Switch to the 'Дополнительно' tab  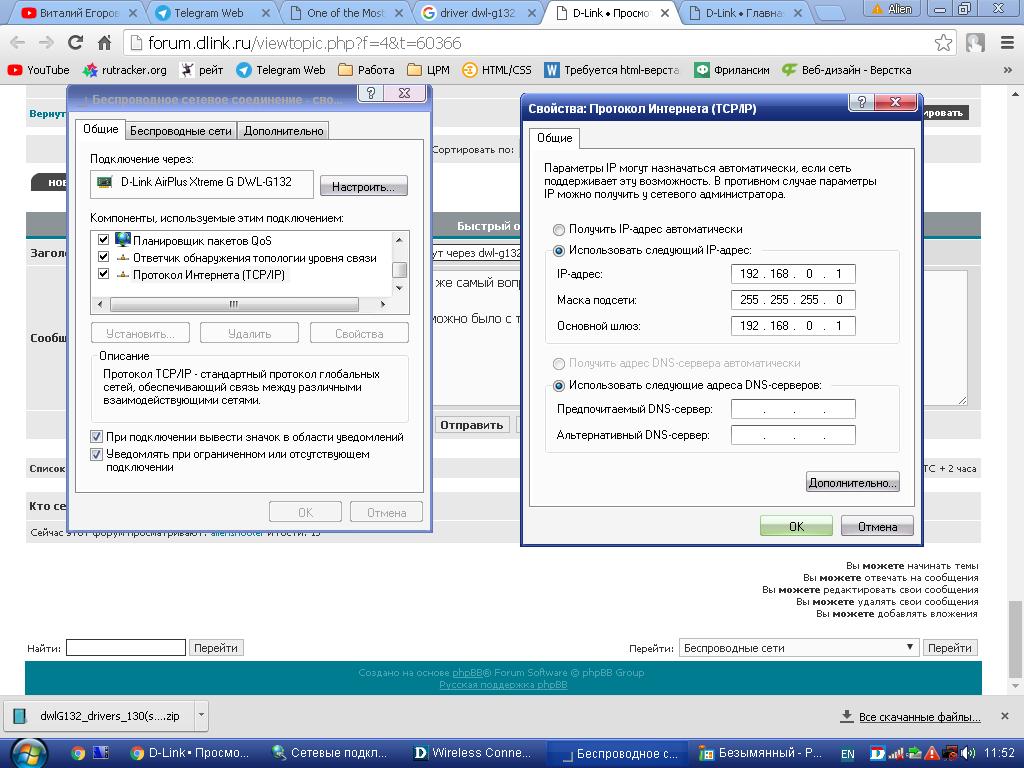283,131
